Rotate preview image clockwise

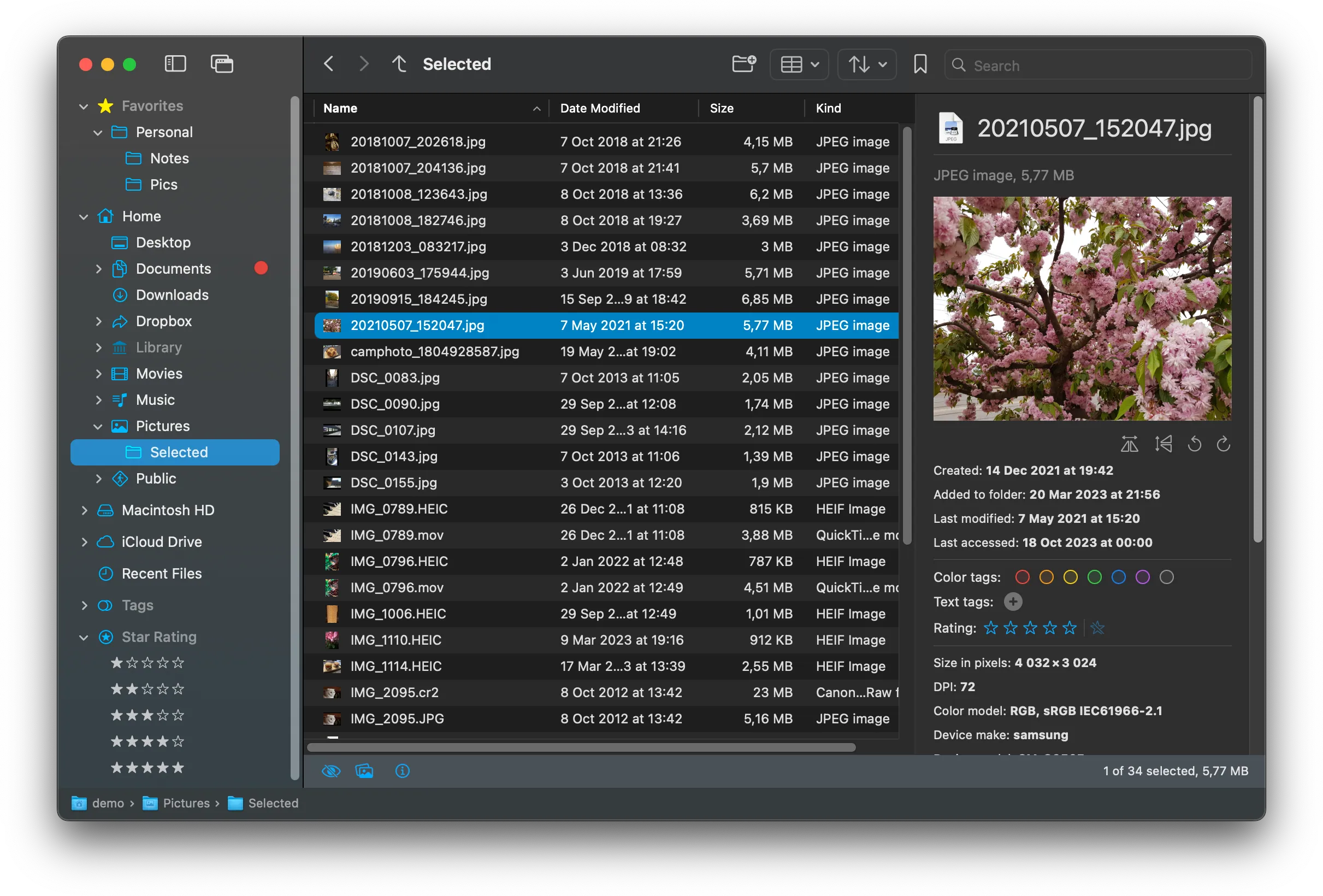coord(1224,444)
